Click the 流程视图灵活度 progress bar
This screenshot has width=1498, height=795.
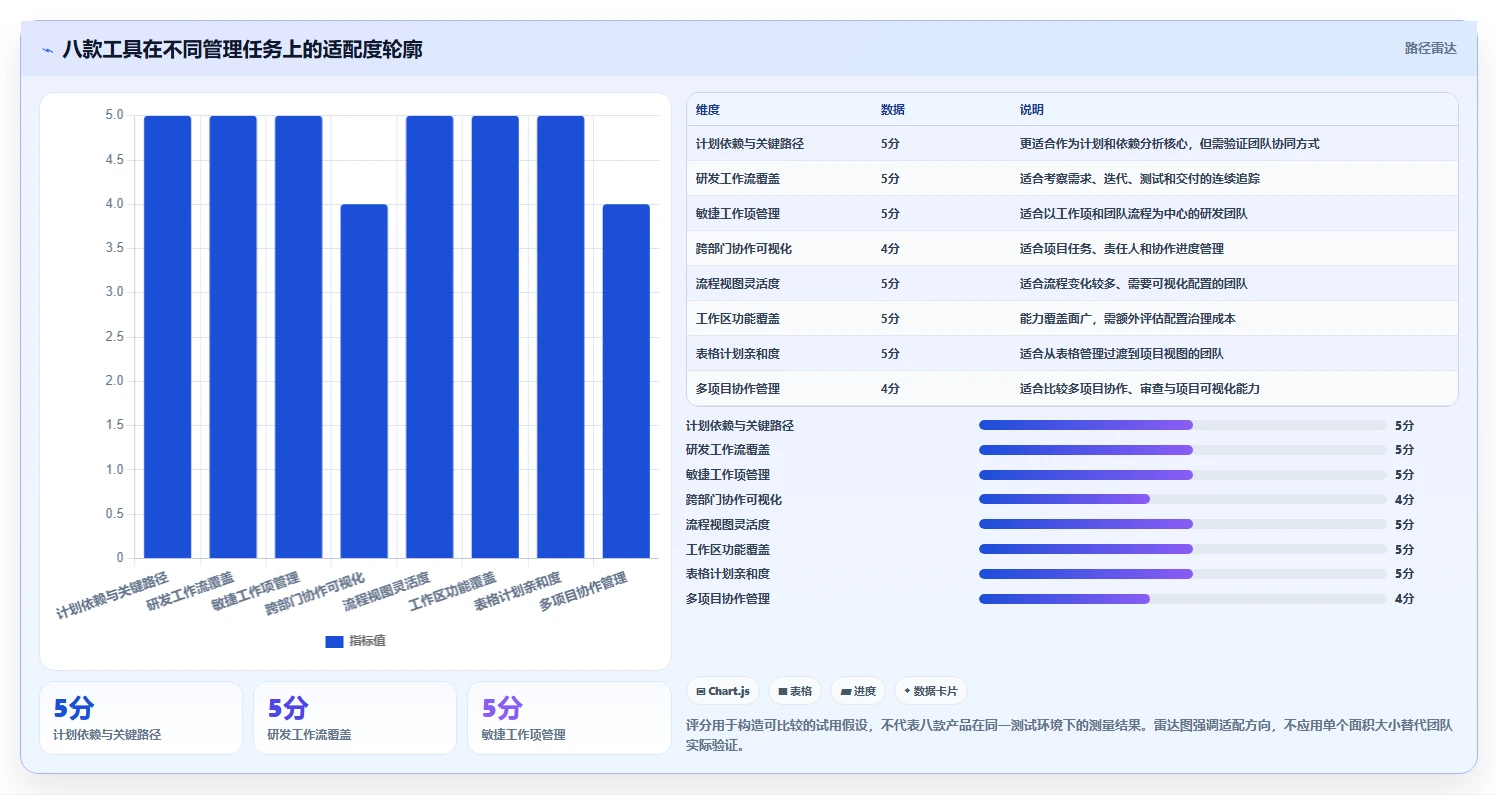coord(1183,524)
